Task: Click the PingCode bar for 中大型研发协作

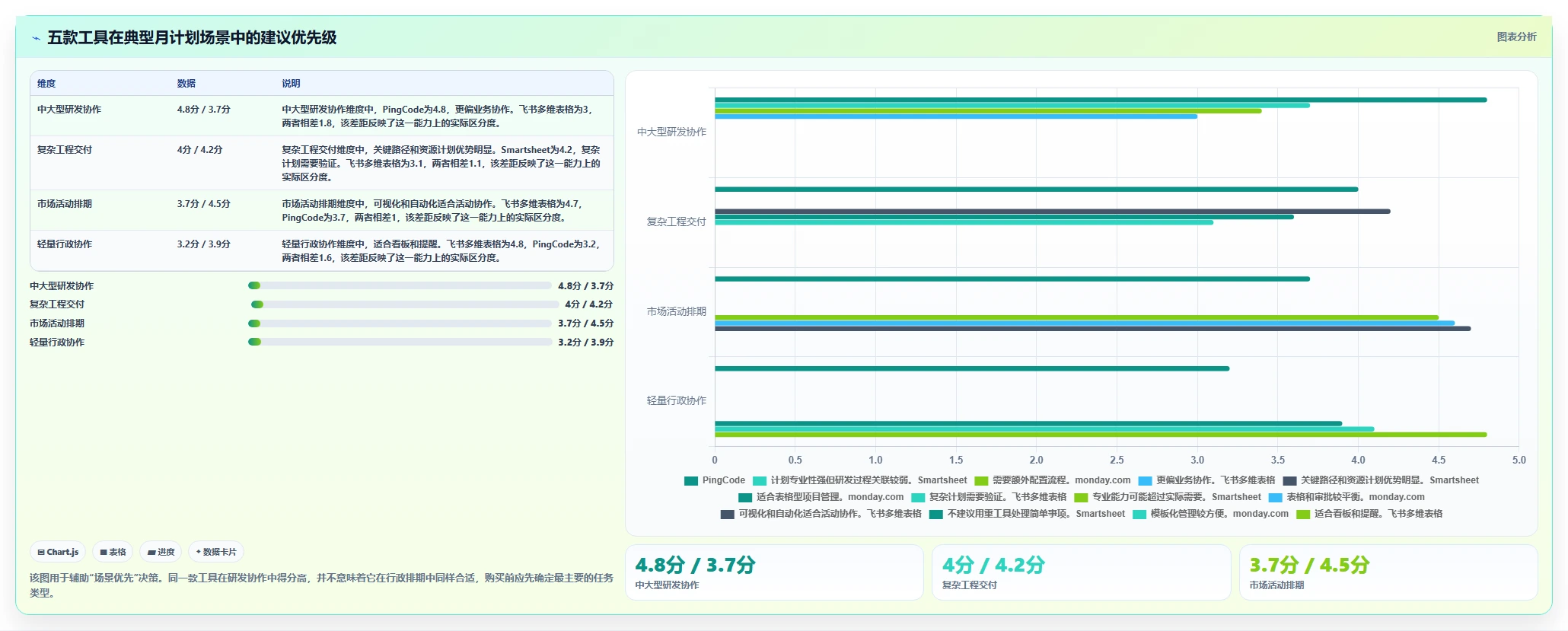Action: (1101, 100)
